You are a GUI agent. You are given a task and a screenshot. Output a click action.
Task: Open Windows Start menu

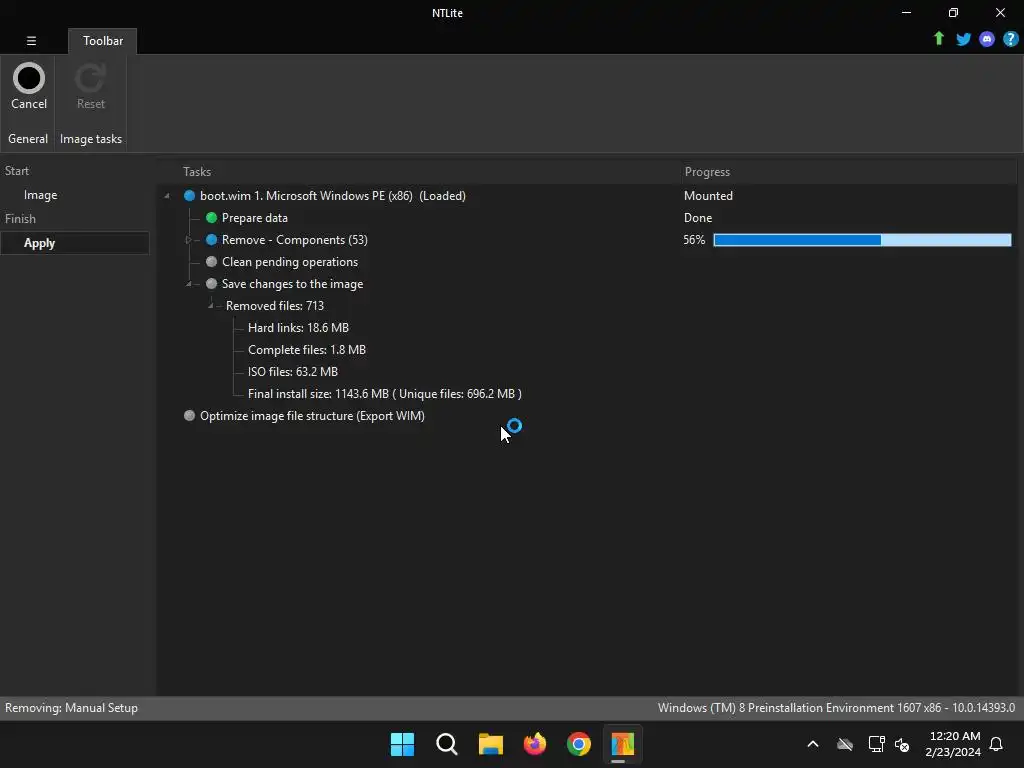click(402, 744)
